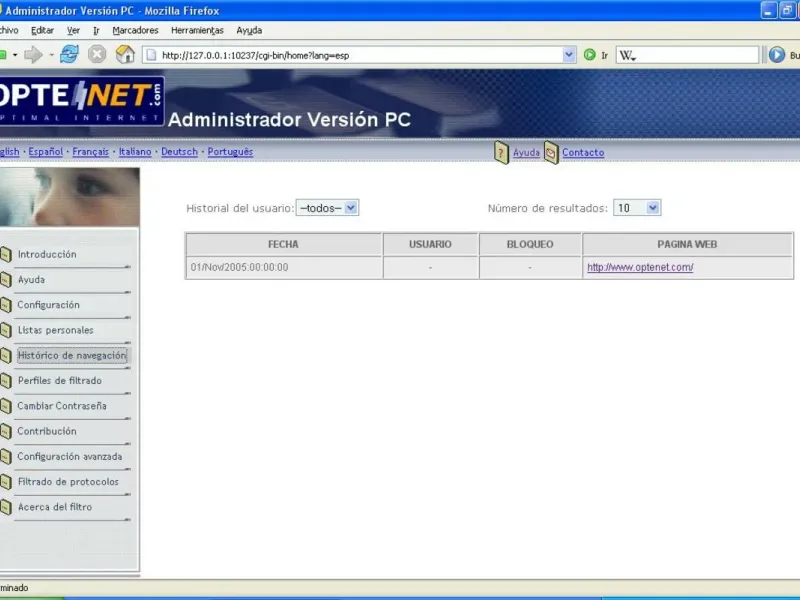800x600 pixels.
Task: Open the http://www.optenet.com/ link in table
Action: coord(640,267)
